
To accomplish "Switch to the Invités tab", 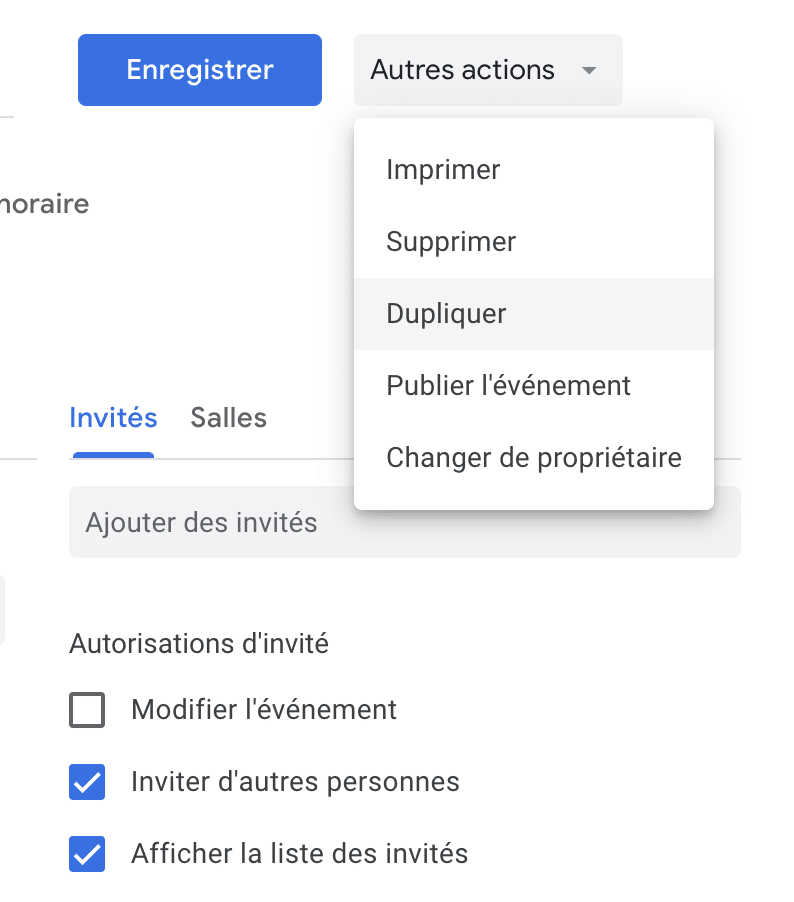I will click(113, 418).
